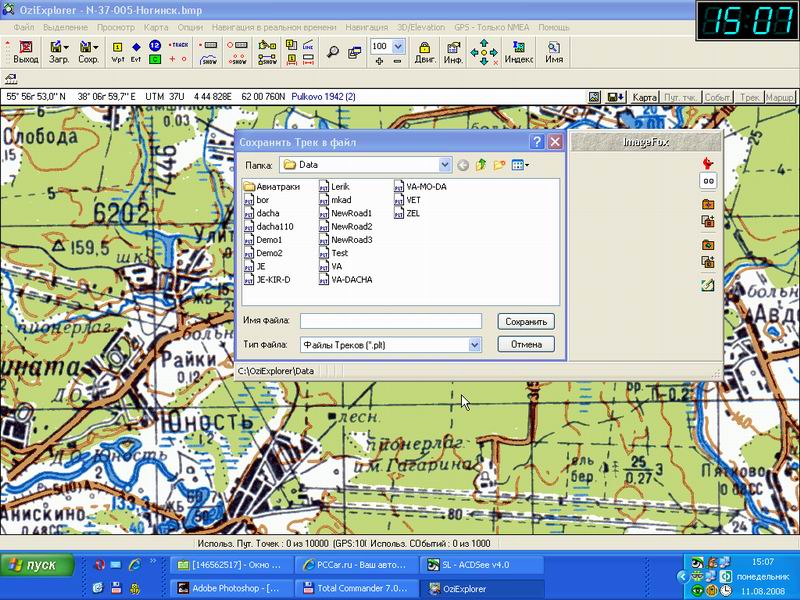Create a new folder in save dialog
Screen dimensions: 800x600
(499, 164)
